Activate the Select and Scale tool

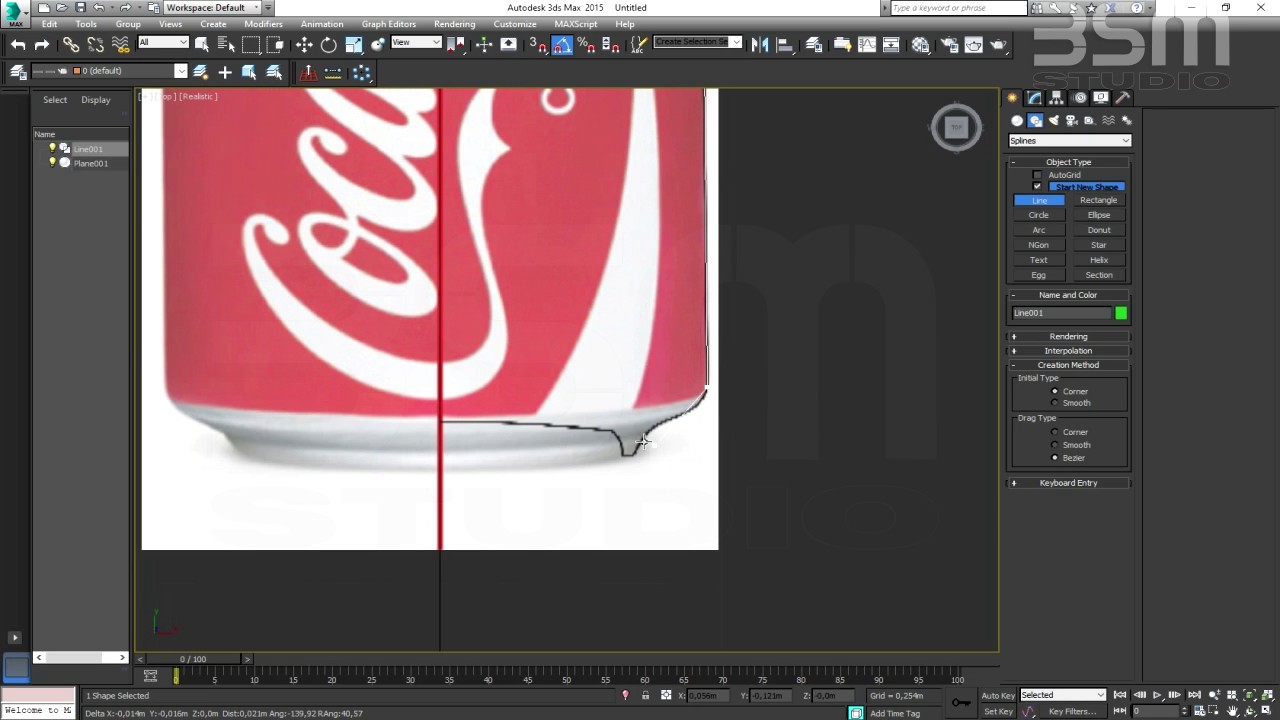354,44
